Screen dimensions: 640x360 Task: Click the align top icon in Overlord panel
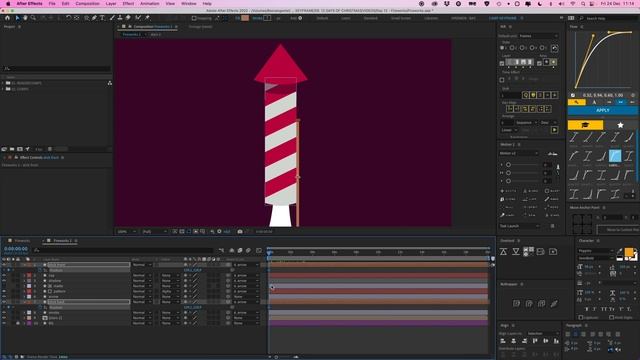[x=503, y=252]
